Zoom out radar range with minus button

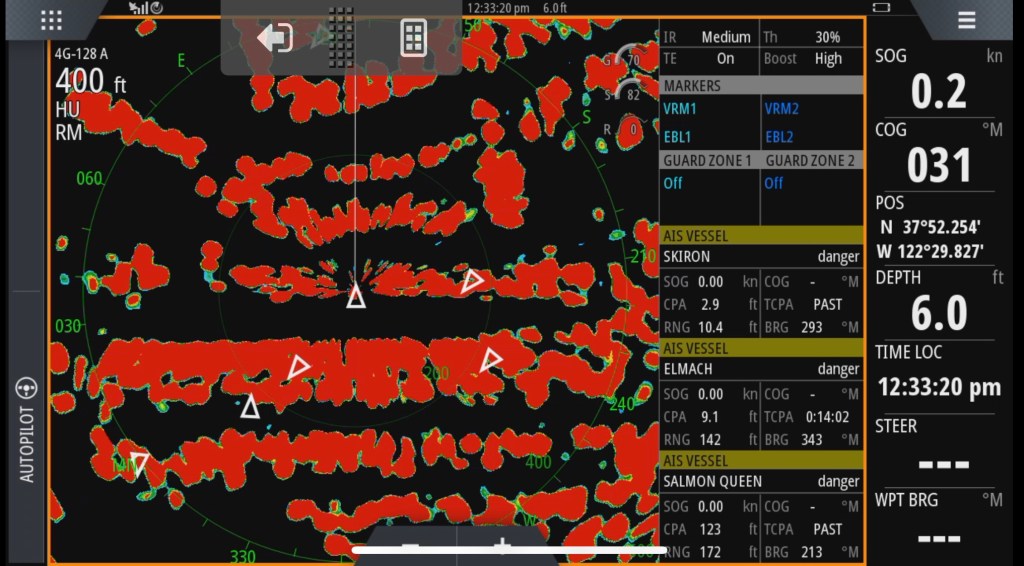(x=410, y=546)
